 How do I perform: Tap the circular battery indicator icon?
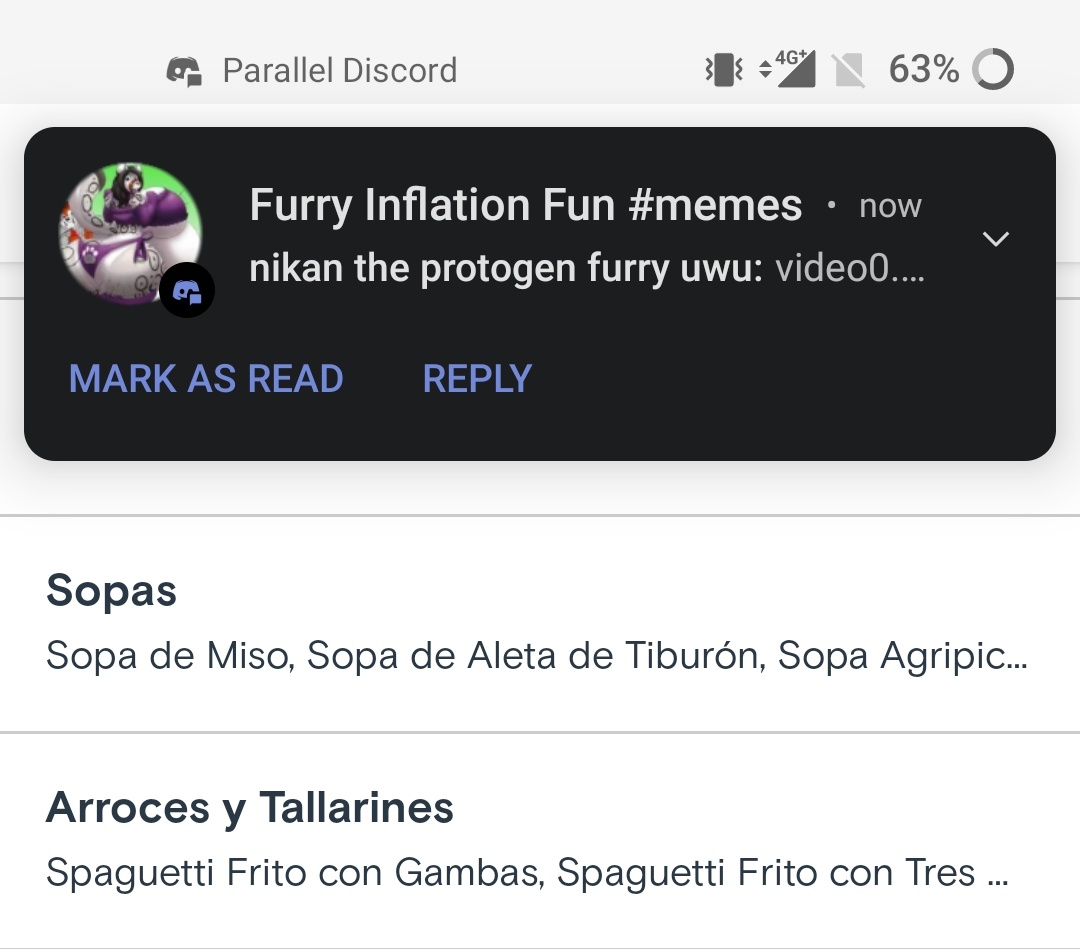[993, 70]
